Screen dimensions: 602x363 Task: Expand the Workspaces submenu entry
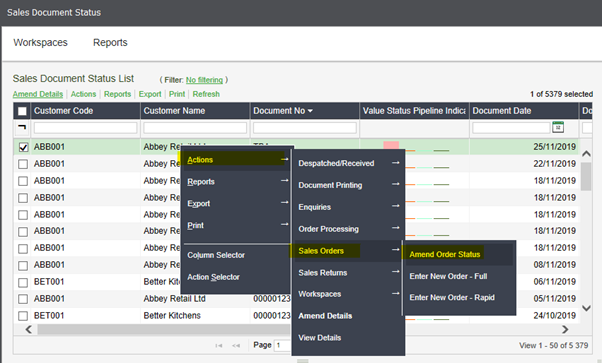coord(348,294)
